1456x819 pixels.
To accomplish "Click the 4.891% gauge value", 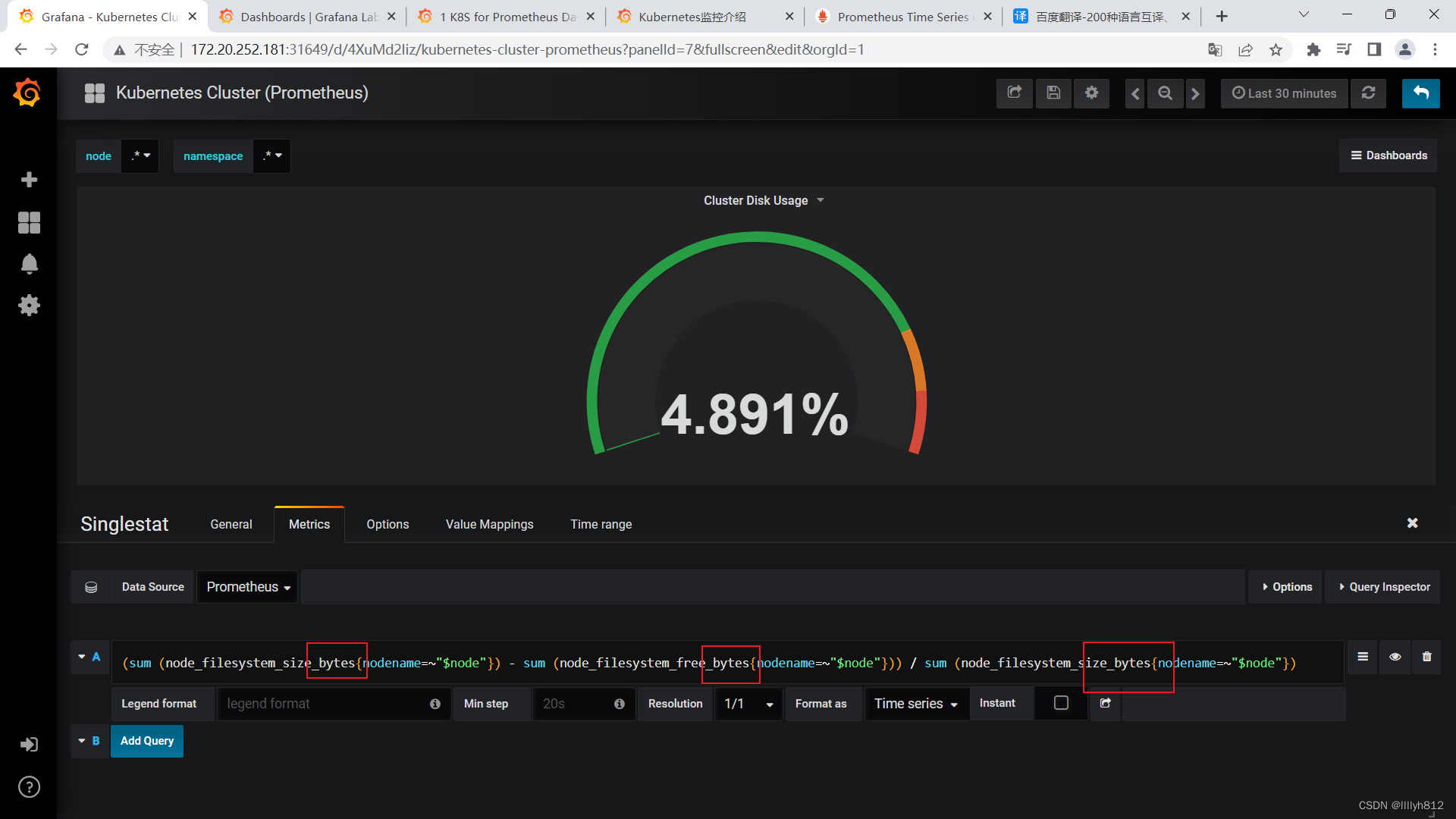I will [755, 414].
